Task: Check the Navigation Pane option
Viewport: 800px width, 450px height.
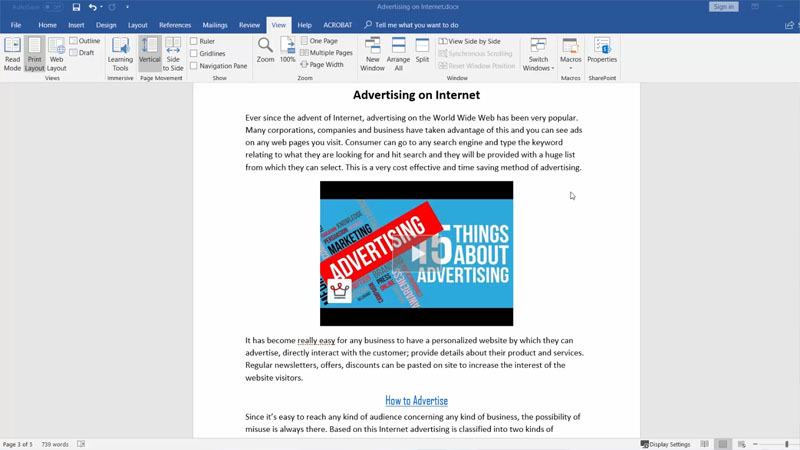Action: [194, 66]
